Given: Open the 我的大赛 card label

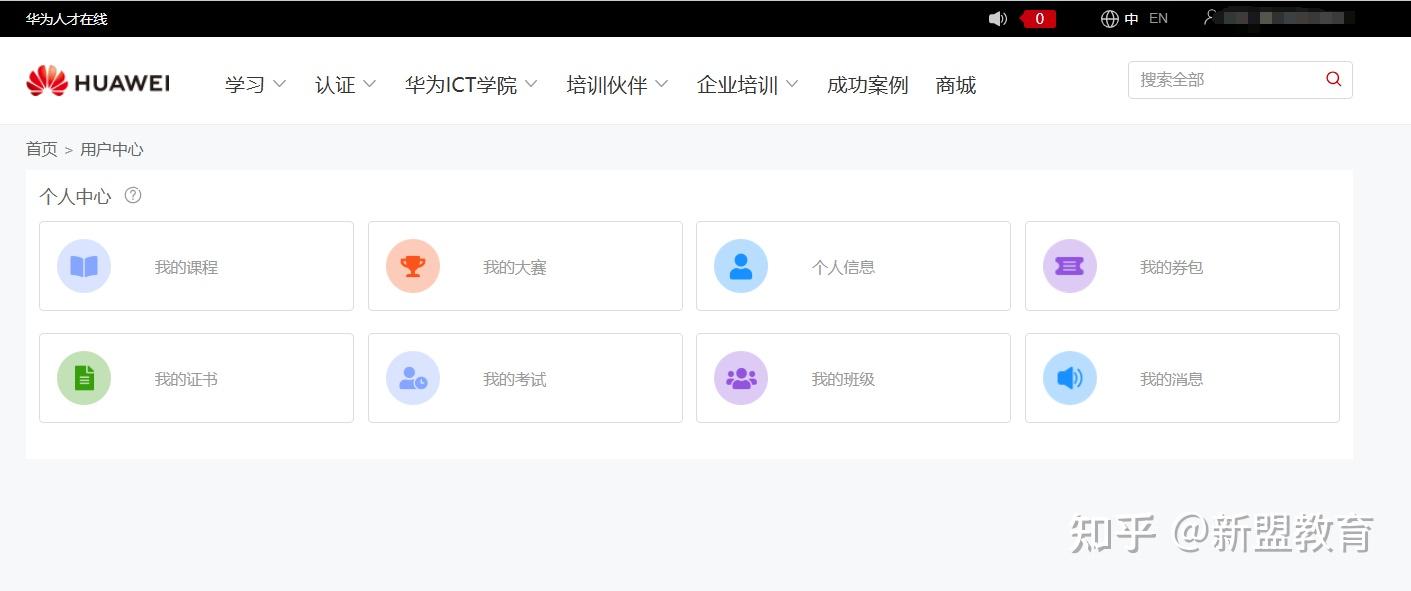Looking at the screenshot, I should coord(515,267).
